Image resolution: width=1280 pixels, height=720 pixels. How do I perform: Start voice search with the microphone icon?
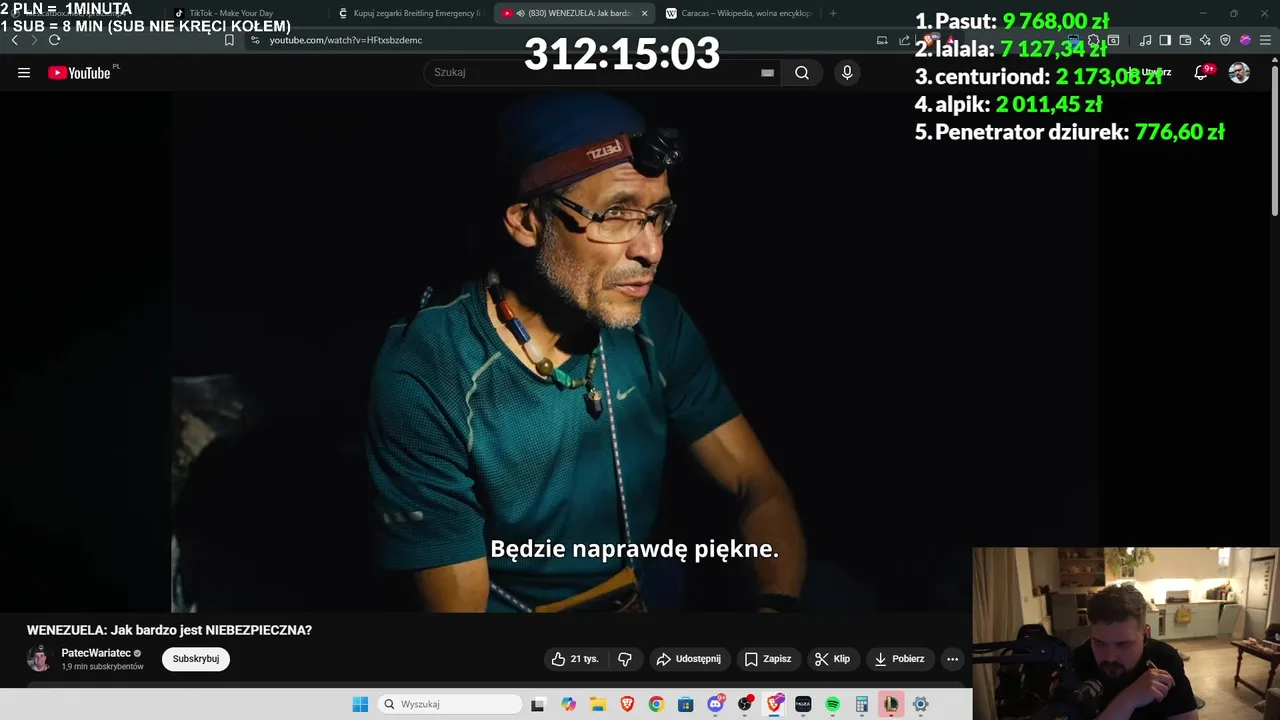(x=847, y=72)
